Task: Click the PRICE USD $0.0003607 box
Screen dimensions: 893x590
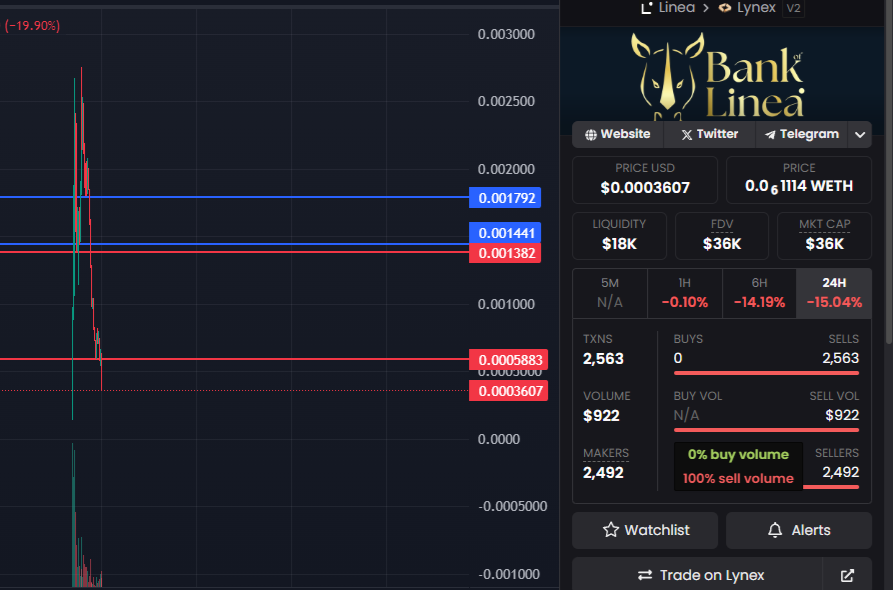Action: (645, 180)
